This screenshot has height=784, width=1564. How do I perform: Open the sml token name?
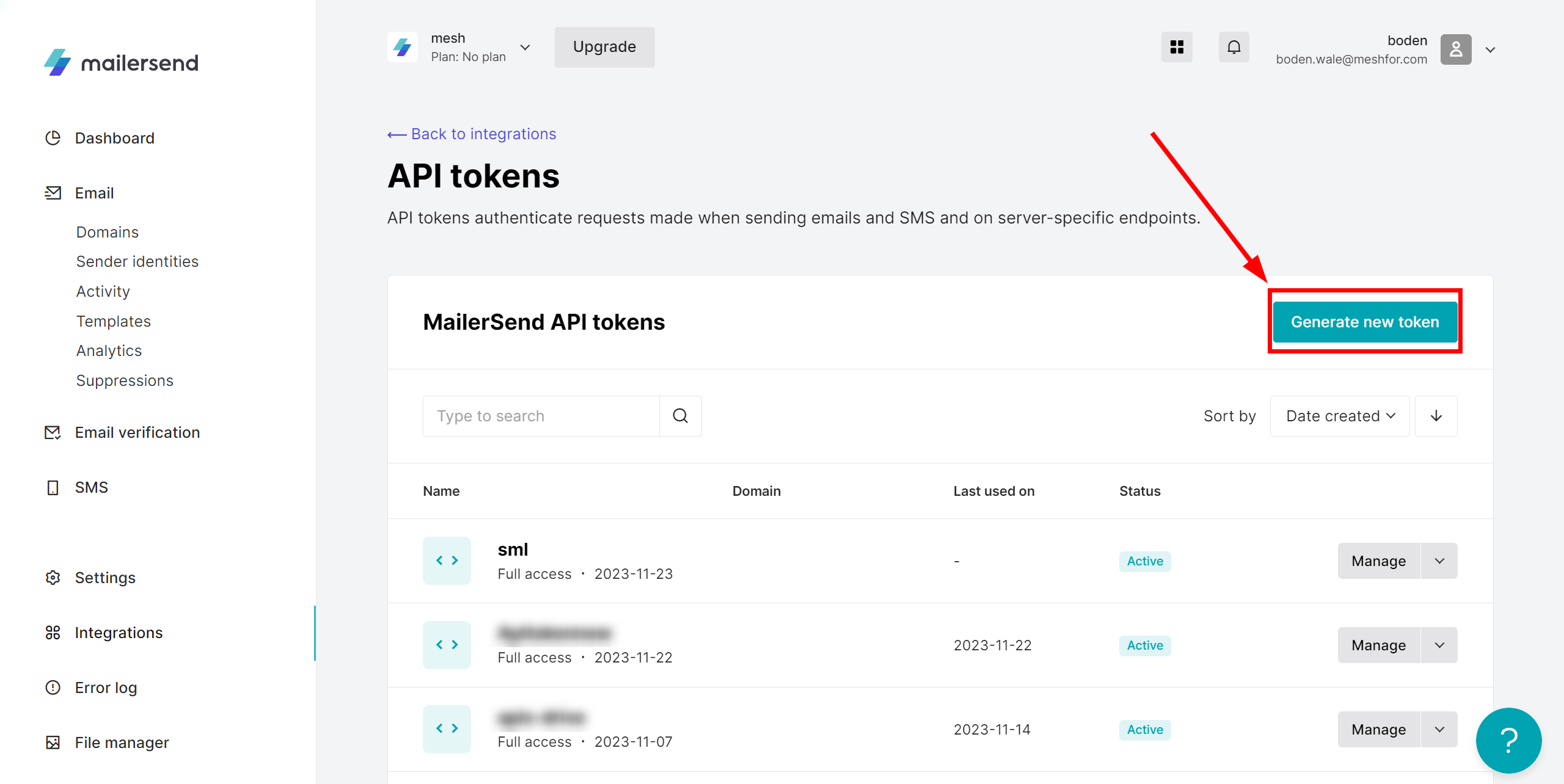tap(513, 550)
